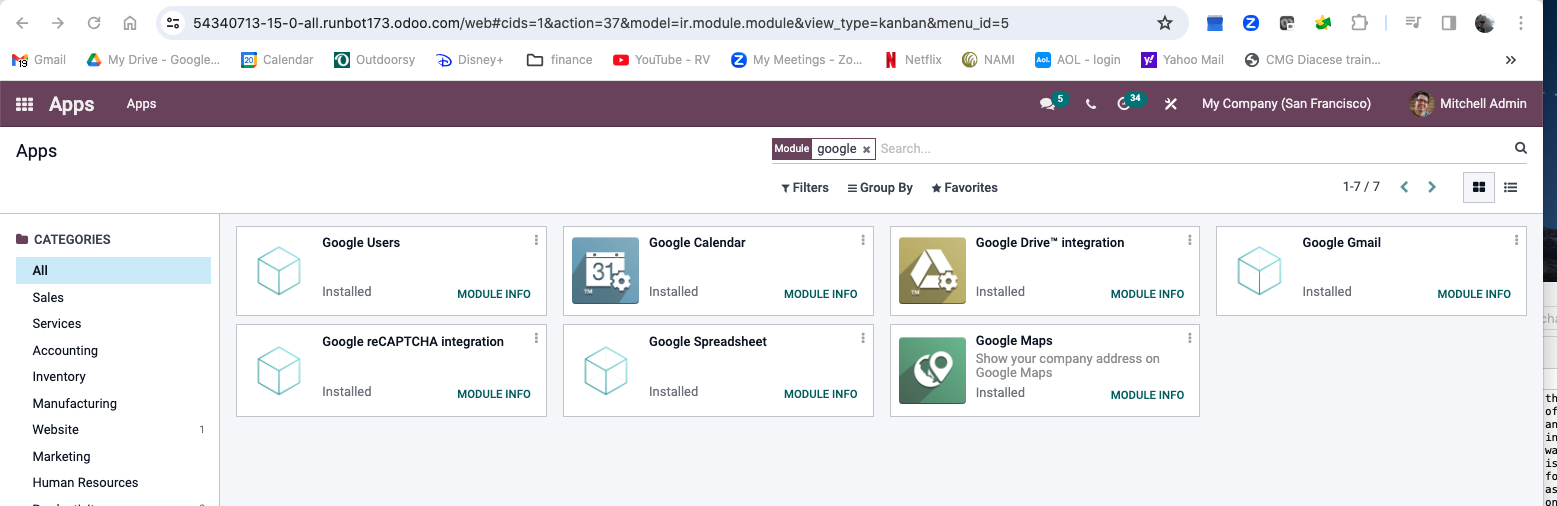Screen dimensions: 1557x506
Task: Click the browser back arrow
Action: point(22,23)
